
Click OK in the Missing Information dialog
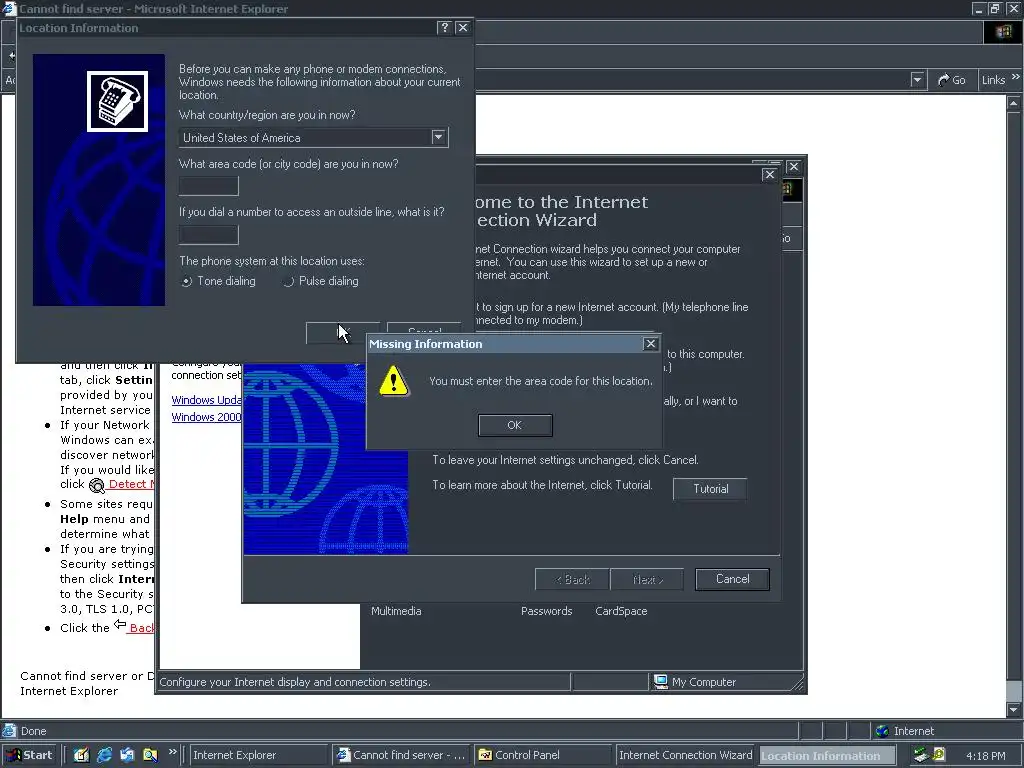515,425
